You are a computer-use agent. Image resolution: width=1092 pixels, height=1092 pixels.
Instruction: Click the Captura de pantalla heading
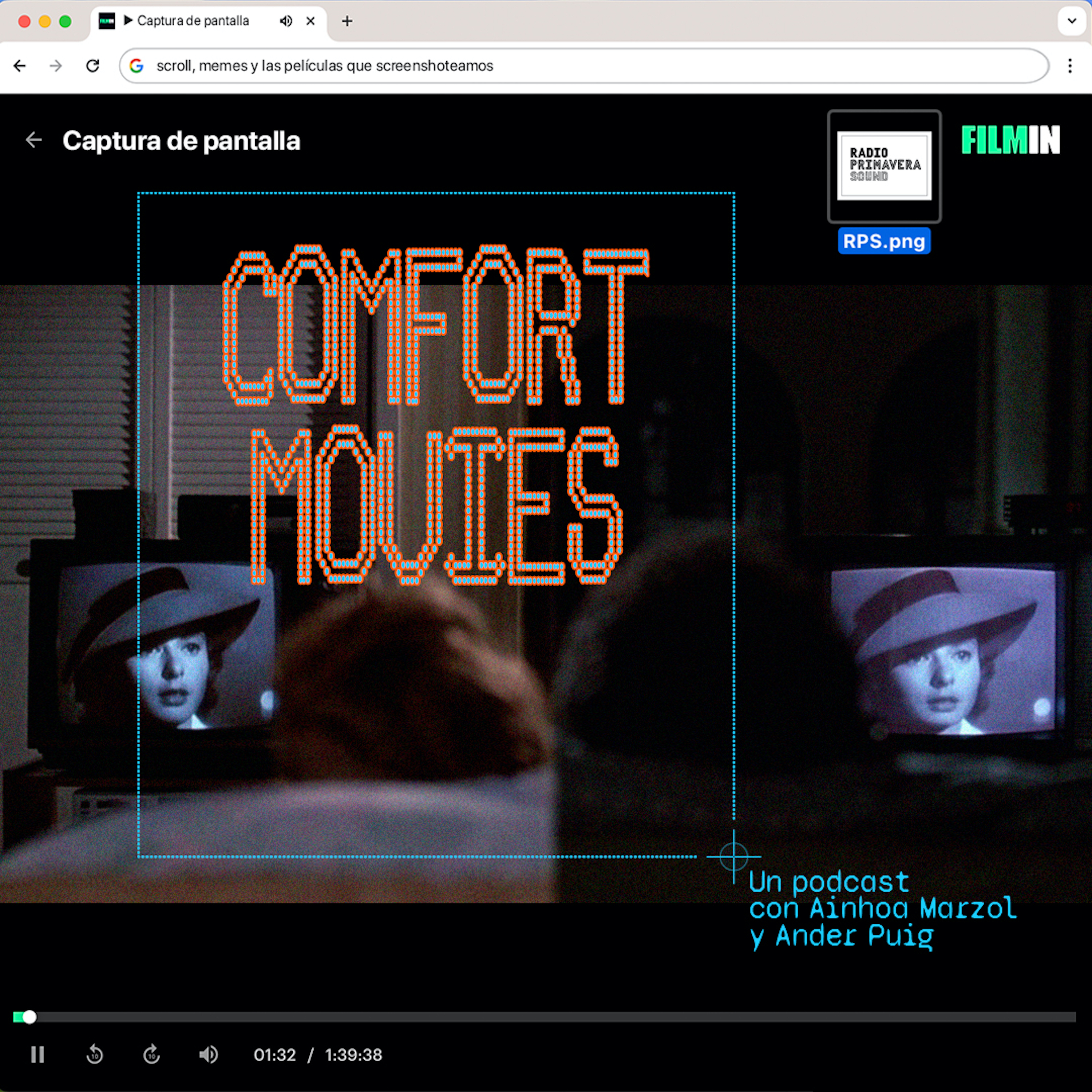(181, 141)
